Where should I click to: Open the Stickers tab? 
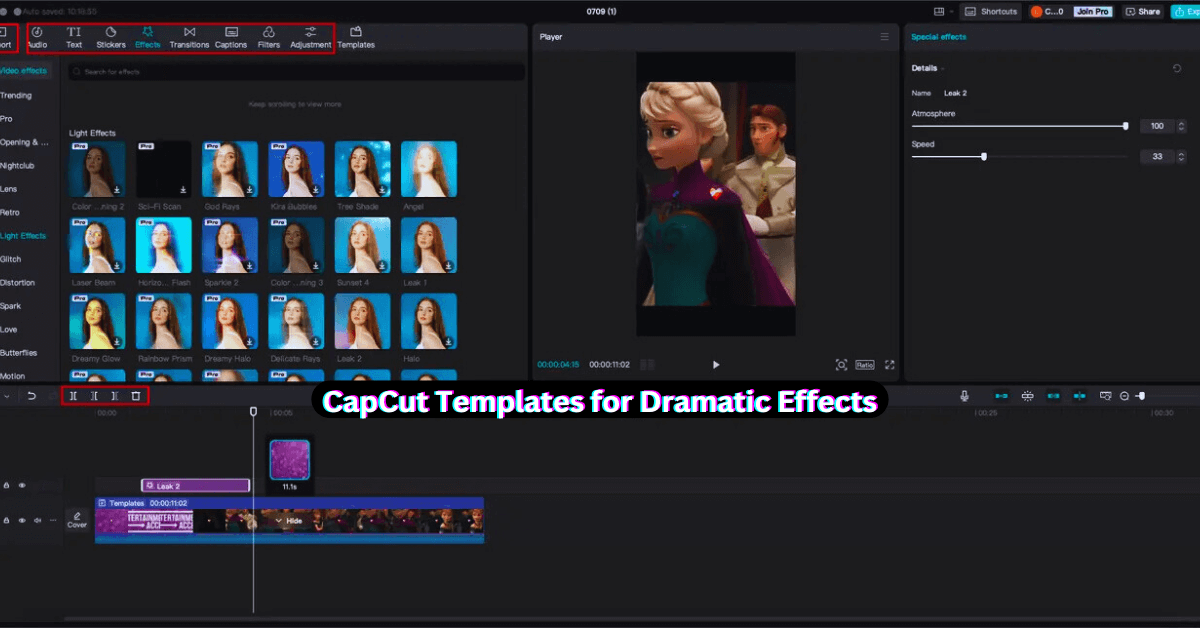[111, 38]
